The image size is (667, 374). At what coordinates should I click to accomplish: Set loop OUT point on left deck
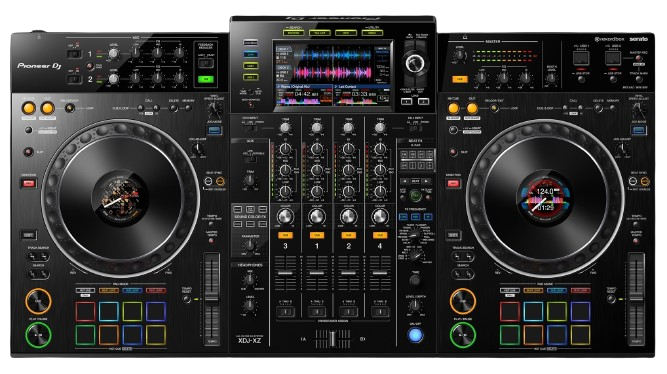[48, 108]
